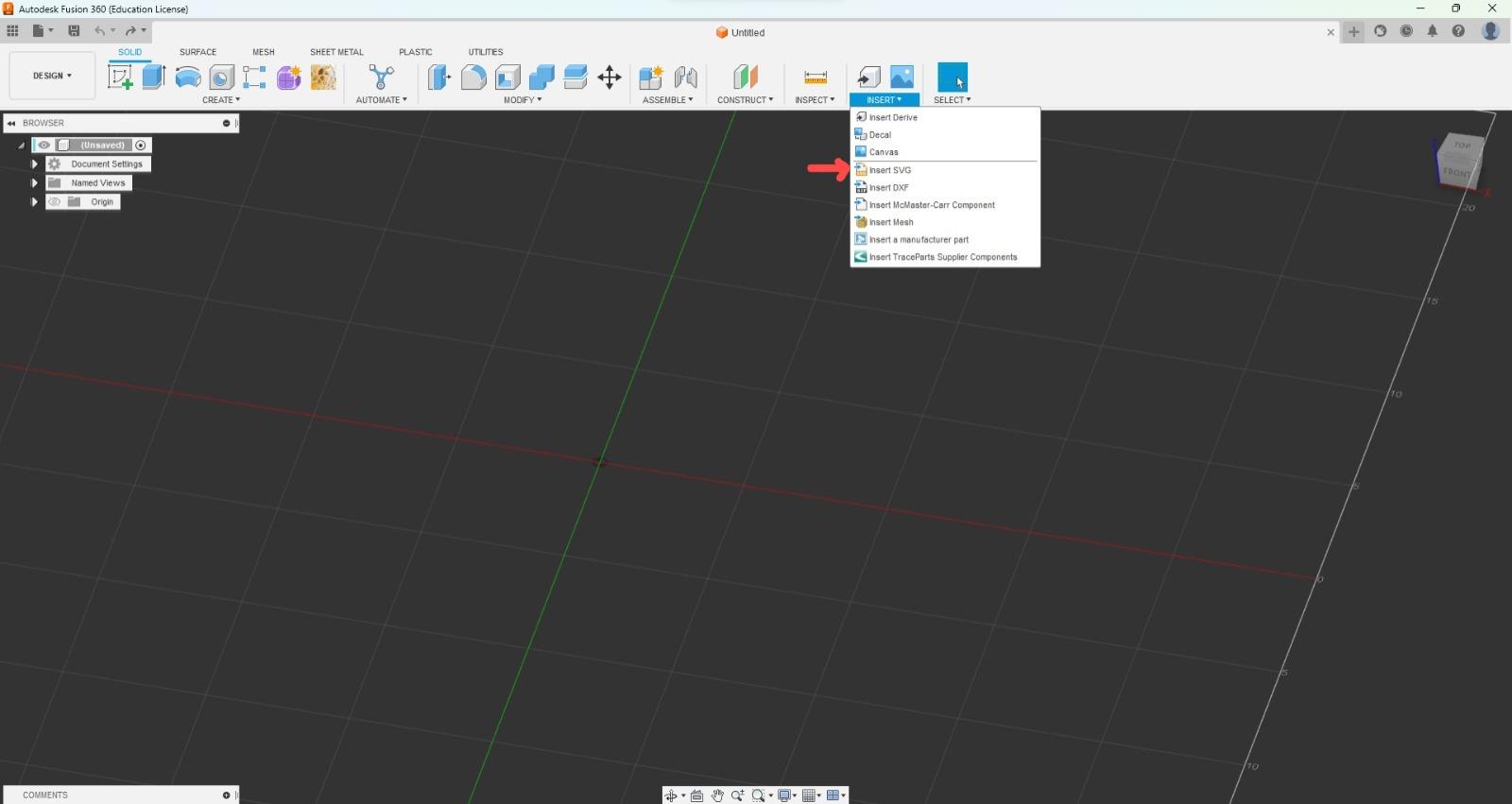Open the notifications bell
Image resolution: width=1512 pixels, height=804 pixels.
[x=1433, y=31]
